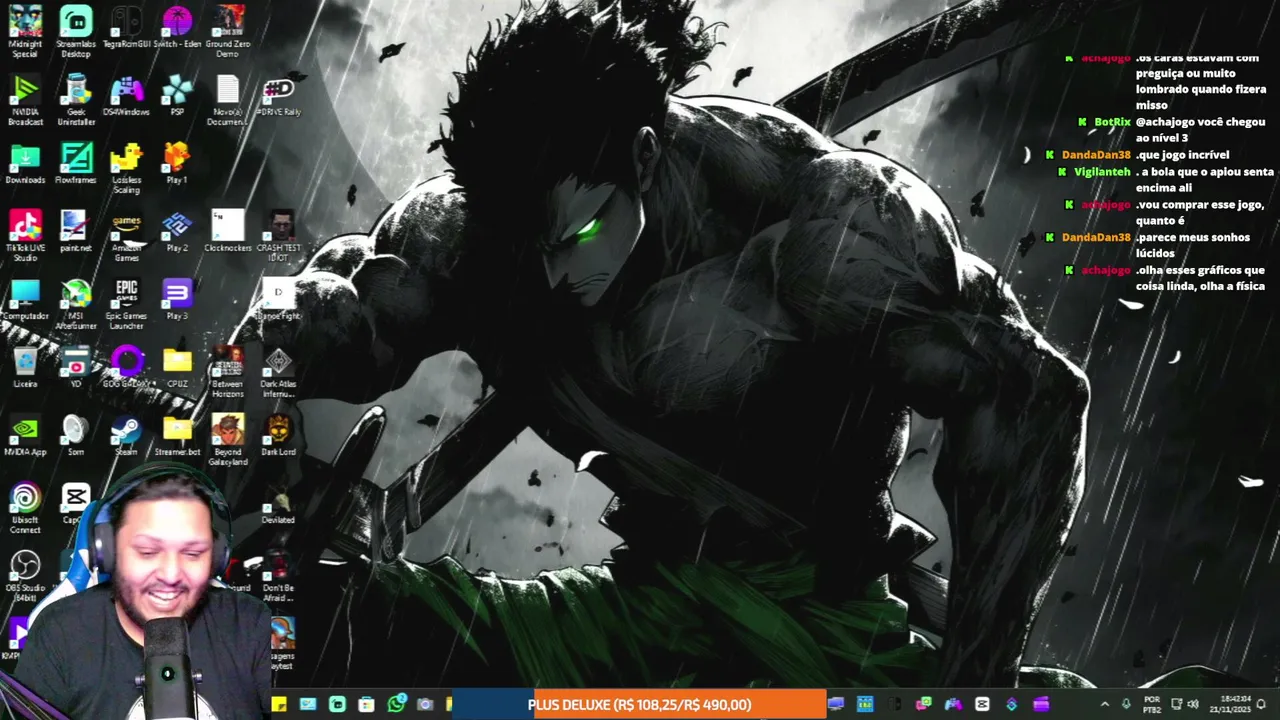Open the Computador shortcut
1280x720 pixels.
pos(25,300)
